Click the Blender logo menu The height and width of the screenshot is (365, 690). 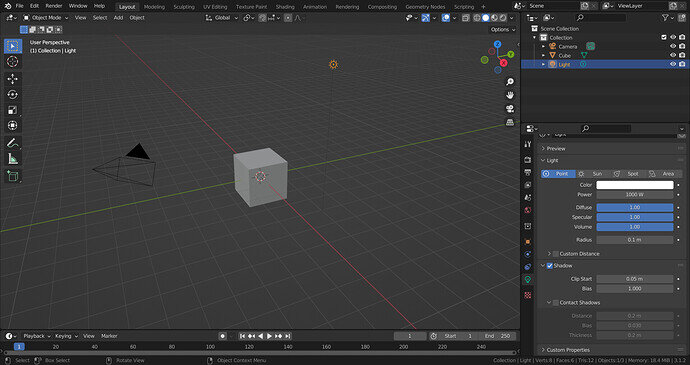[x=7, y=6]
